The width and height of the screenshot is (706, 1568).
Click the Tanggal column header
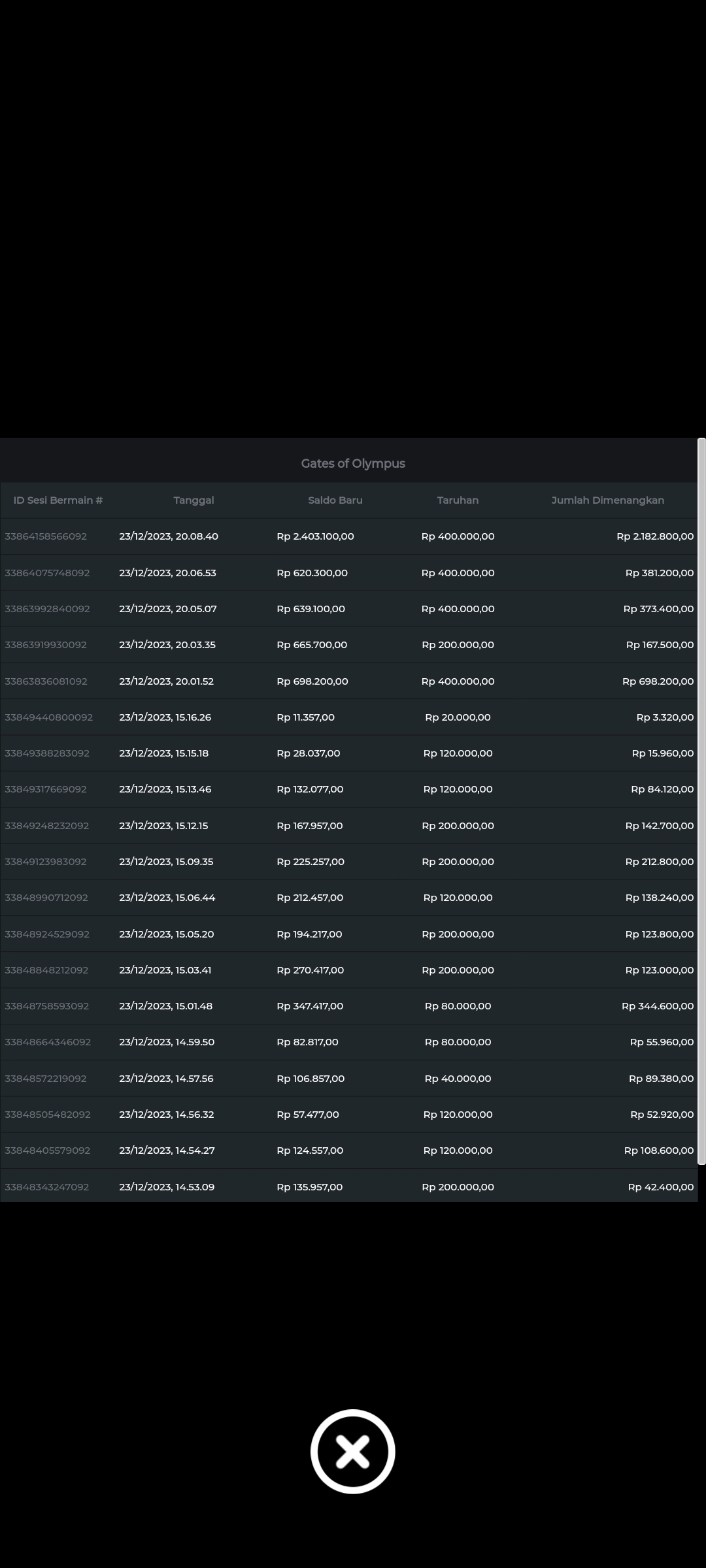(x=193, y=500)
